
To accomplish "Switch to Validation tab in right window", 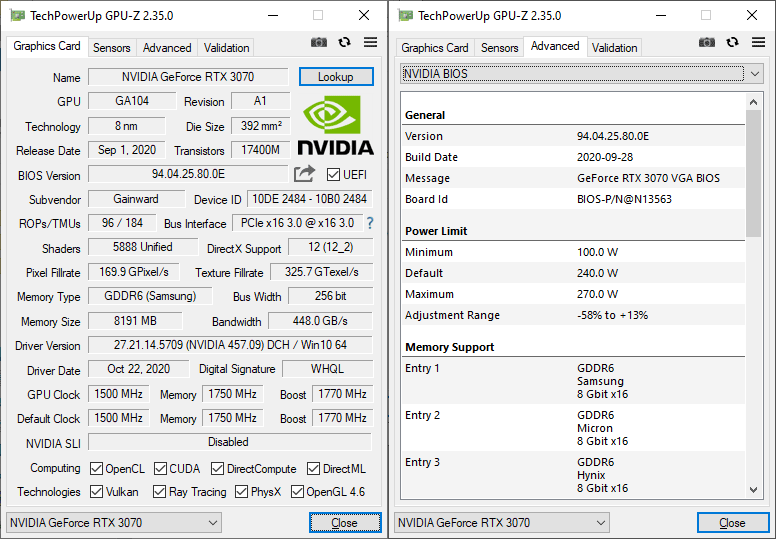I will (615, 48).
